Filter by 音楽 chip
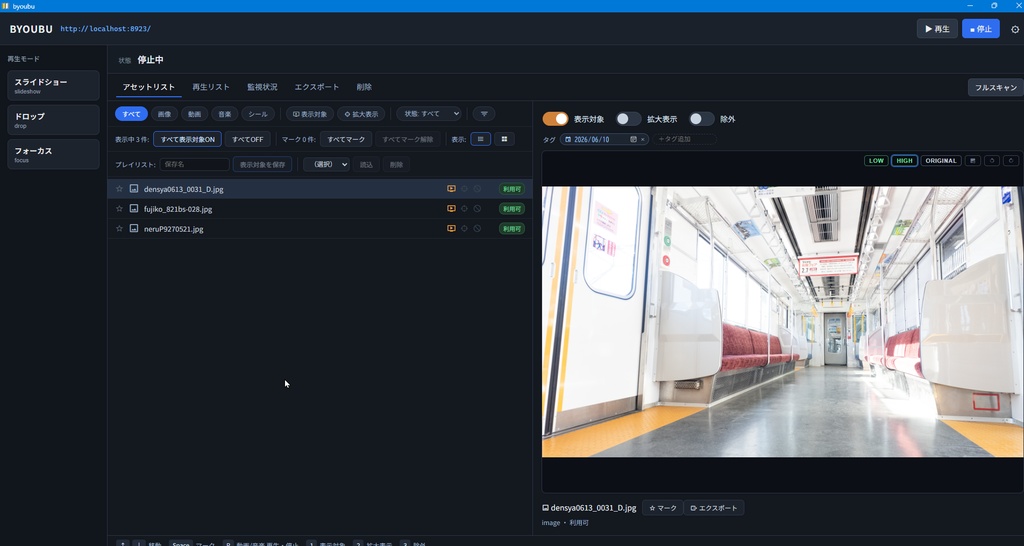This screenshot has height=546, width=1024. point(225,114)
